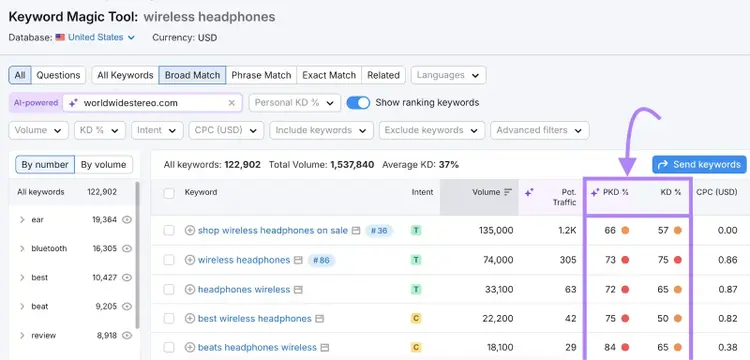Open the Personal KD % dropdown
750x360 pixels.
click(x=294, y=103)
